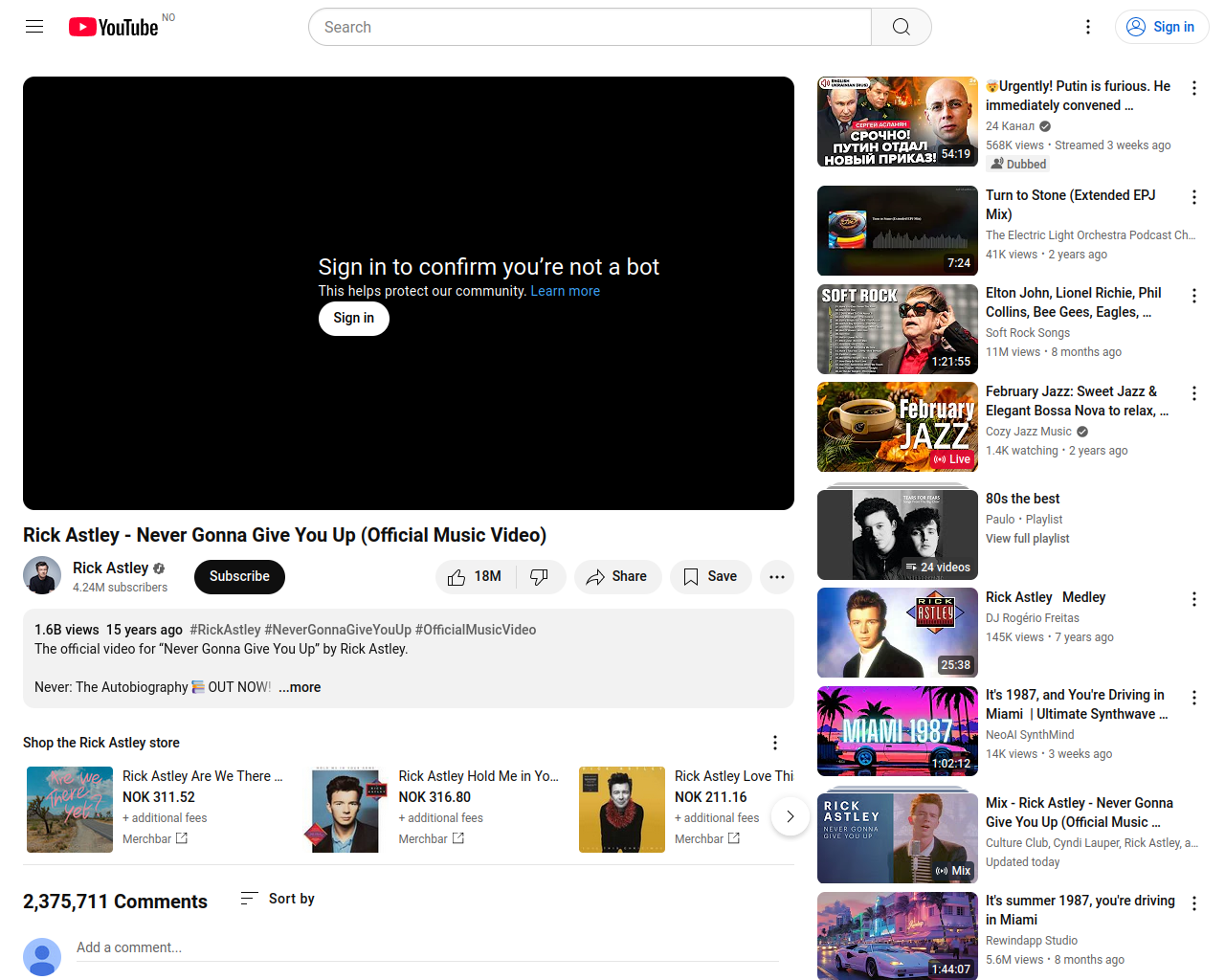This screenshot has height=980, width=1225.
Task: Click the Sign in button in header
Action: click(x=1162, y=27)
